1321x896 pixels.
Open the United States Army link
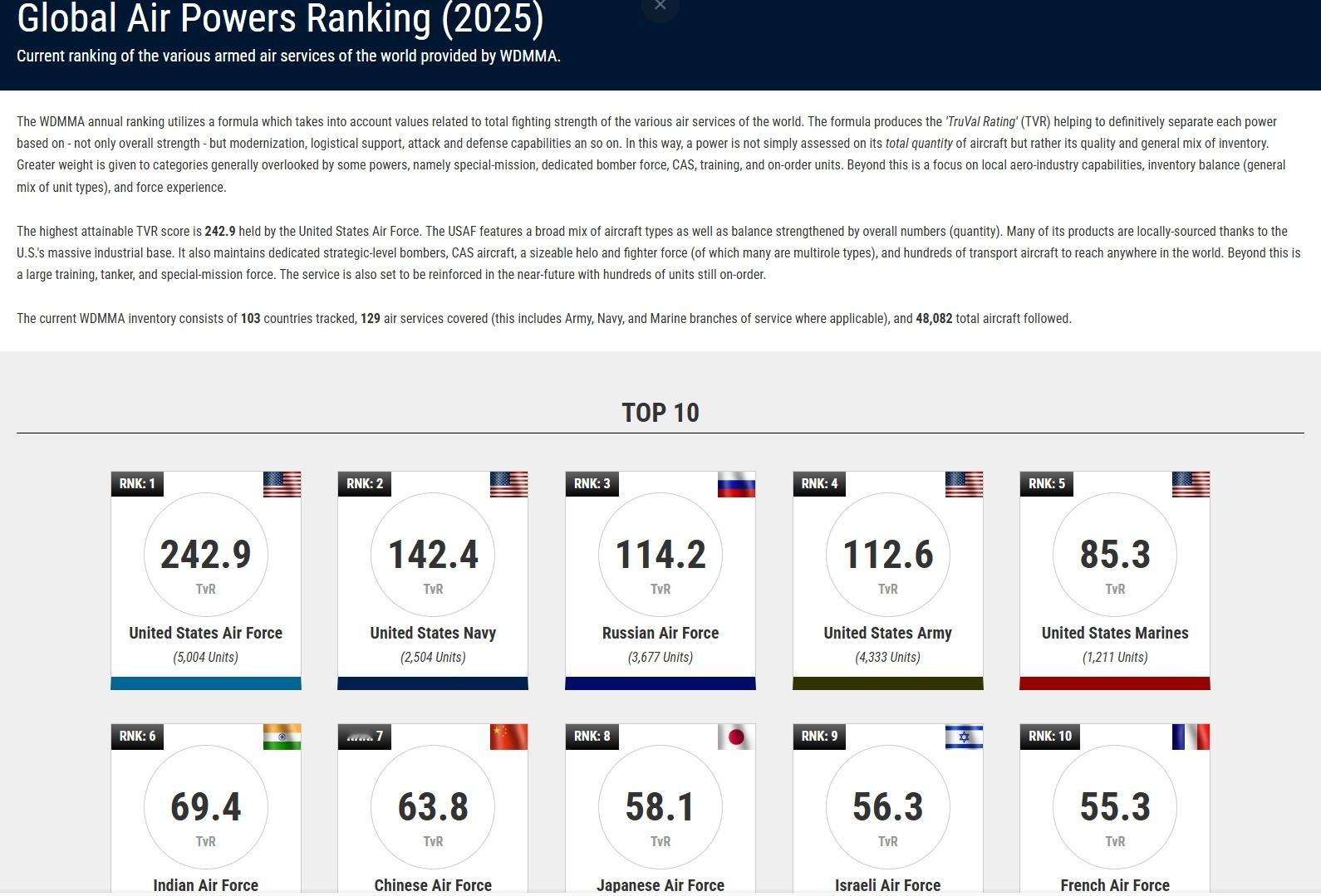point(887,633)
